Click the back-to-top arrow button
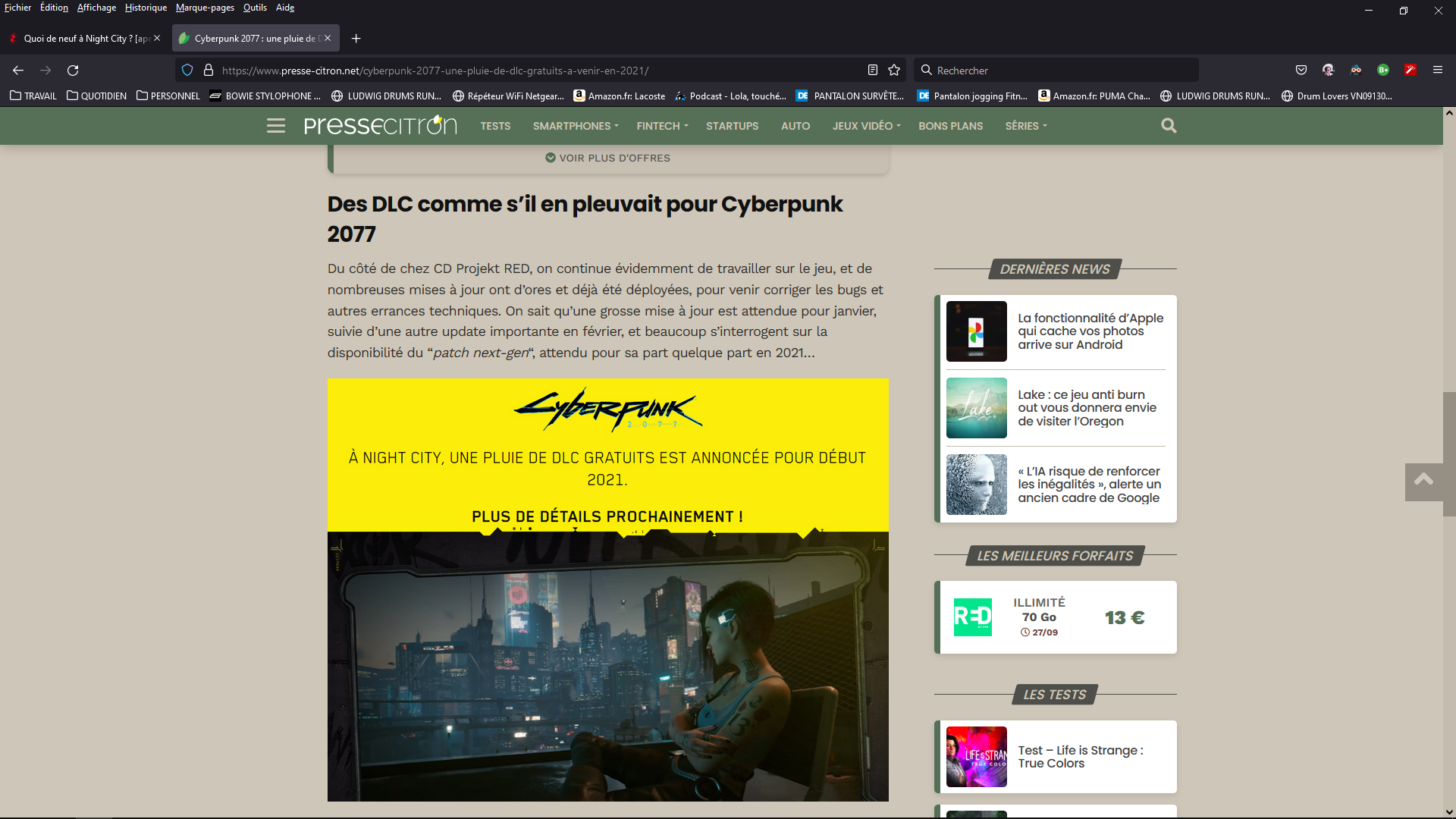 1423,482
